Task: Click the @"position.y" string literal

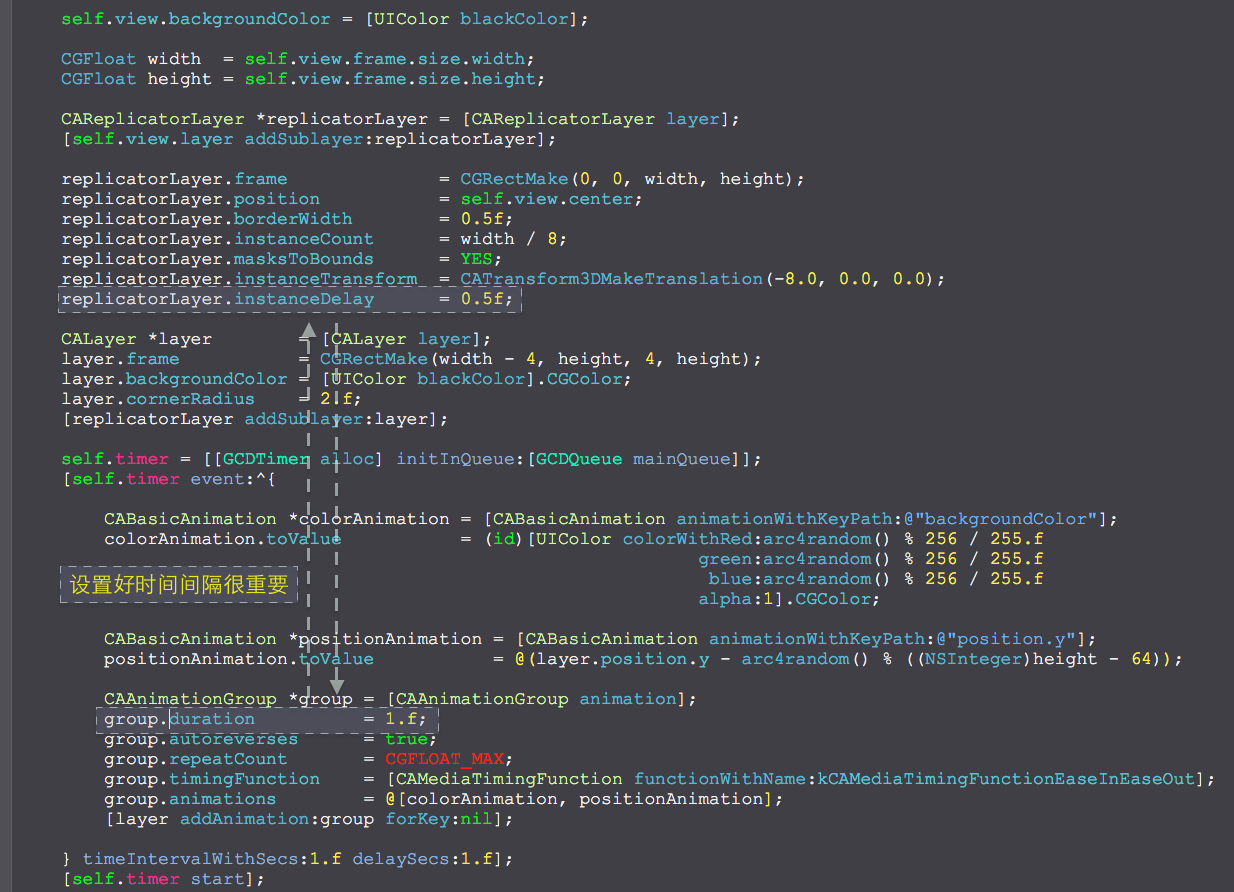Action: (x=1007, y=639)
